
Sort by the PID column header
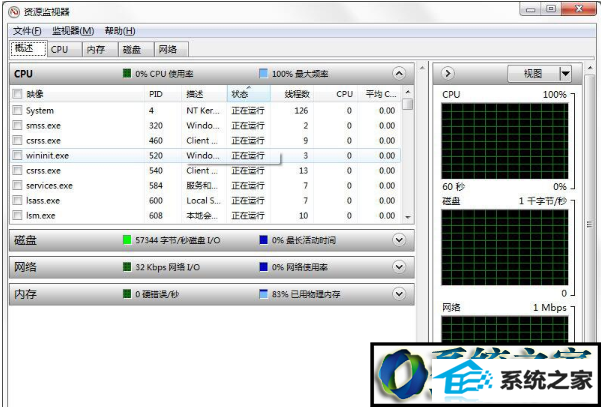pyautogui.click(x=163, y=94)
